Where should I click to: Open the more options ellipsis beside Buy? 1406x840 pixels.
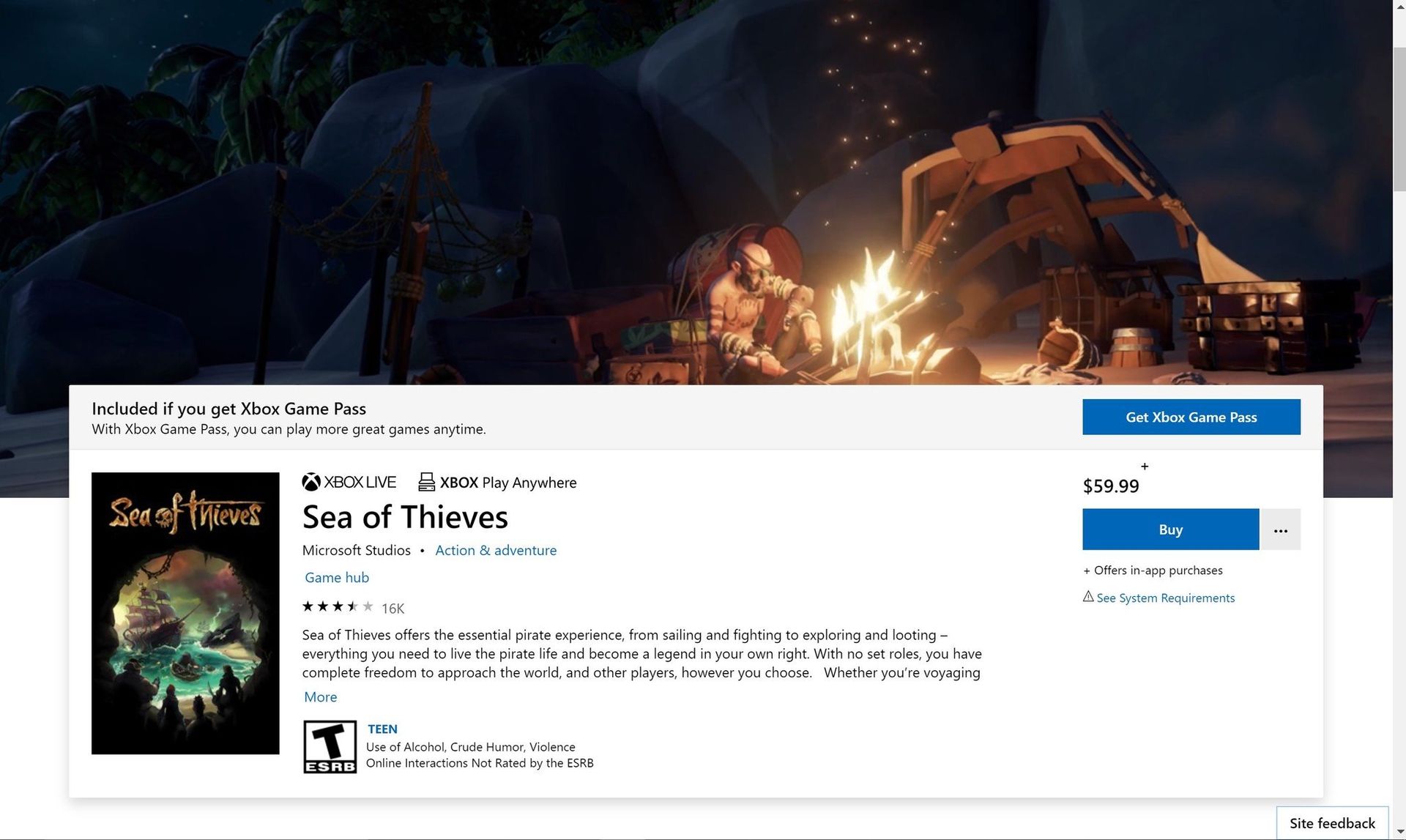[x=1280, y=529]
